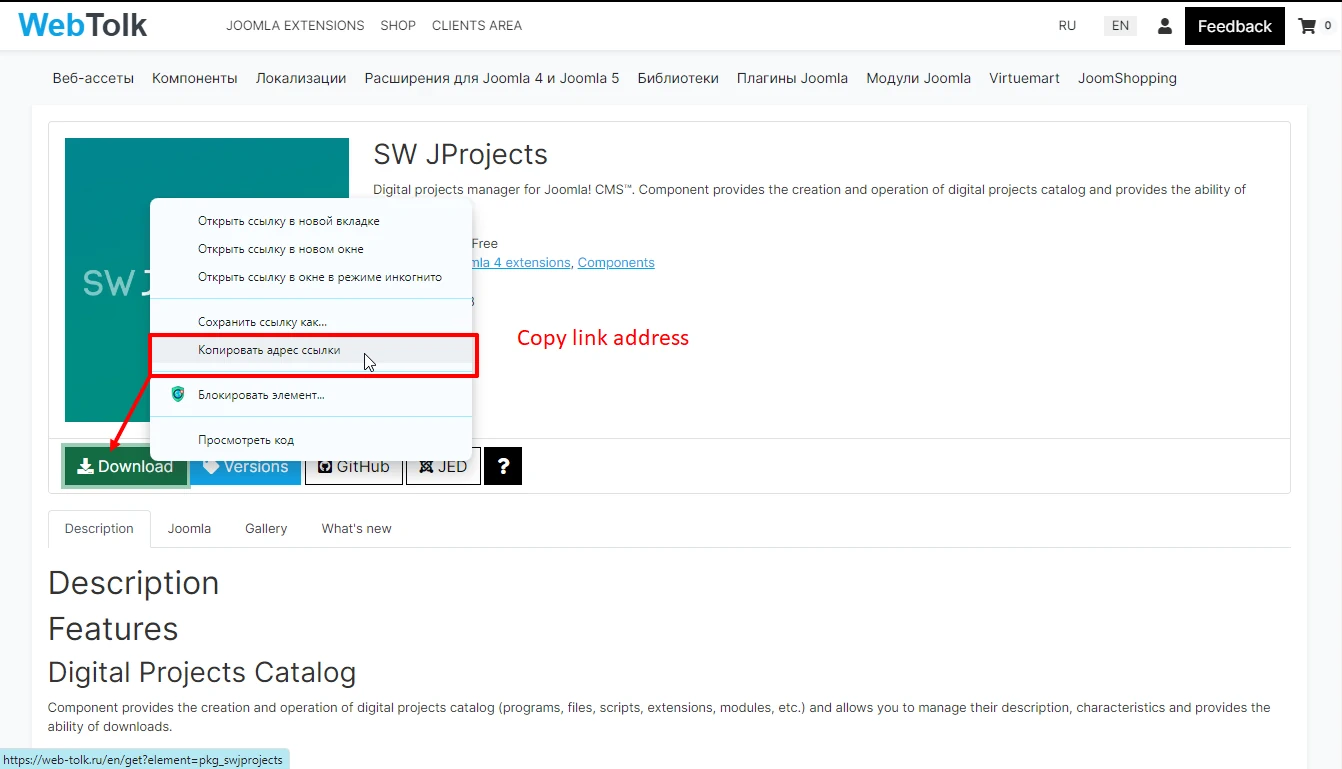Open the Components category link
The image size is (1342, 769).
[x=616, y=263]
